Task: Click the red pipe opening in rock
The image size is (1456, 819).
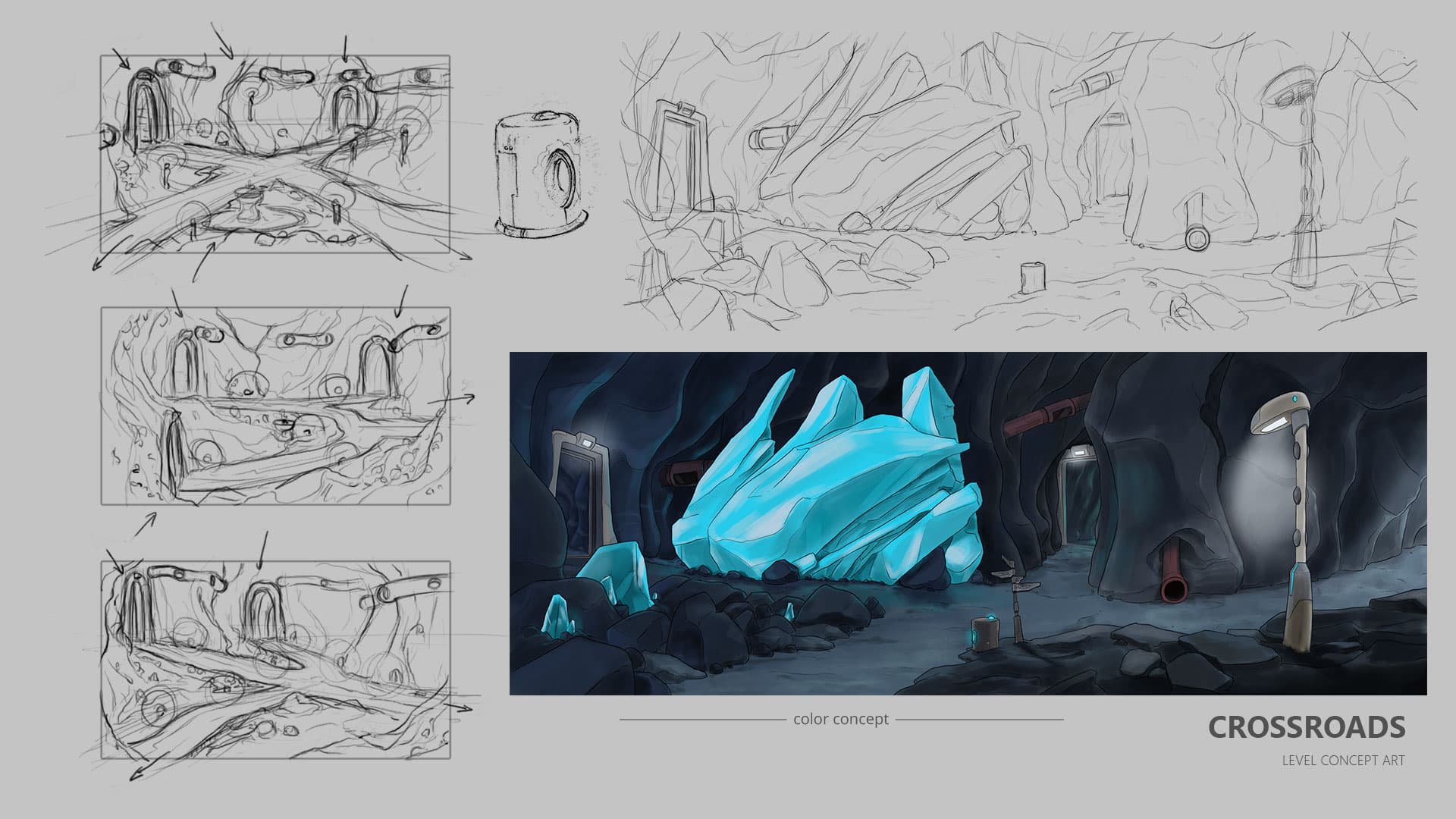Action: [x=1173, y=588]
